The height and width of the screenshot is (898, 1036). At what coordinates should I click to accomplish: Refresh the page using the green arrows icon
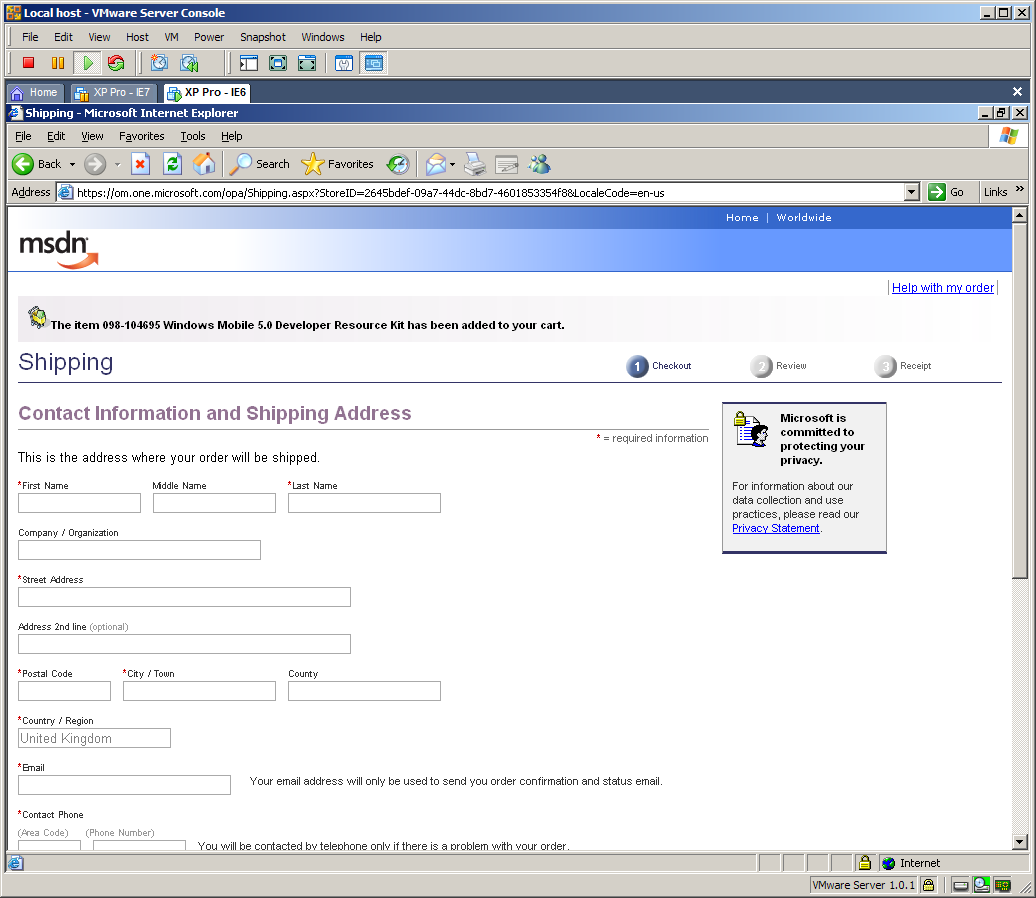tap(172, 164)
